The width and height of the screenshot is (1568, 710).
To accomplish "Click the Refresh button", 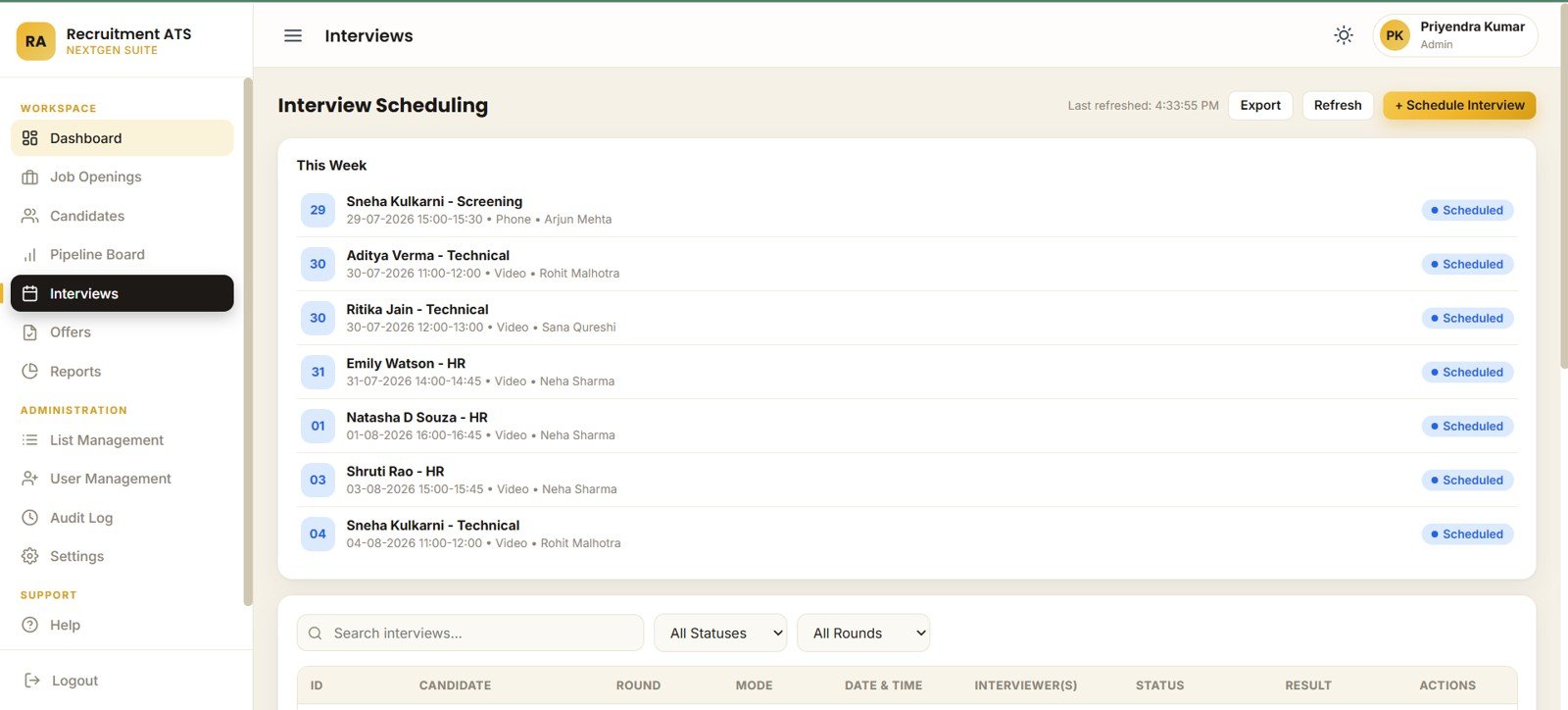I will pyautogui.click(x=1338, y=105).
